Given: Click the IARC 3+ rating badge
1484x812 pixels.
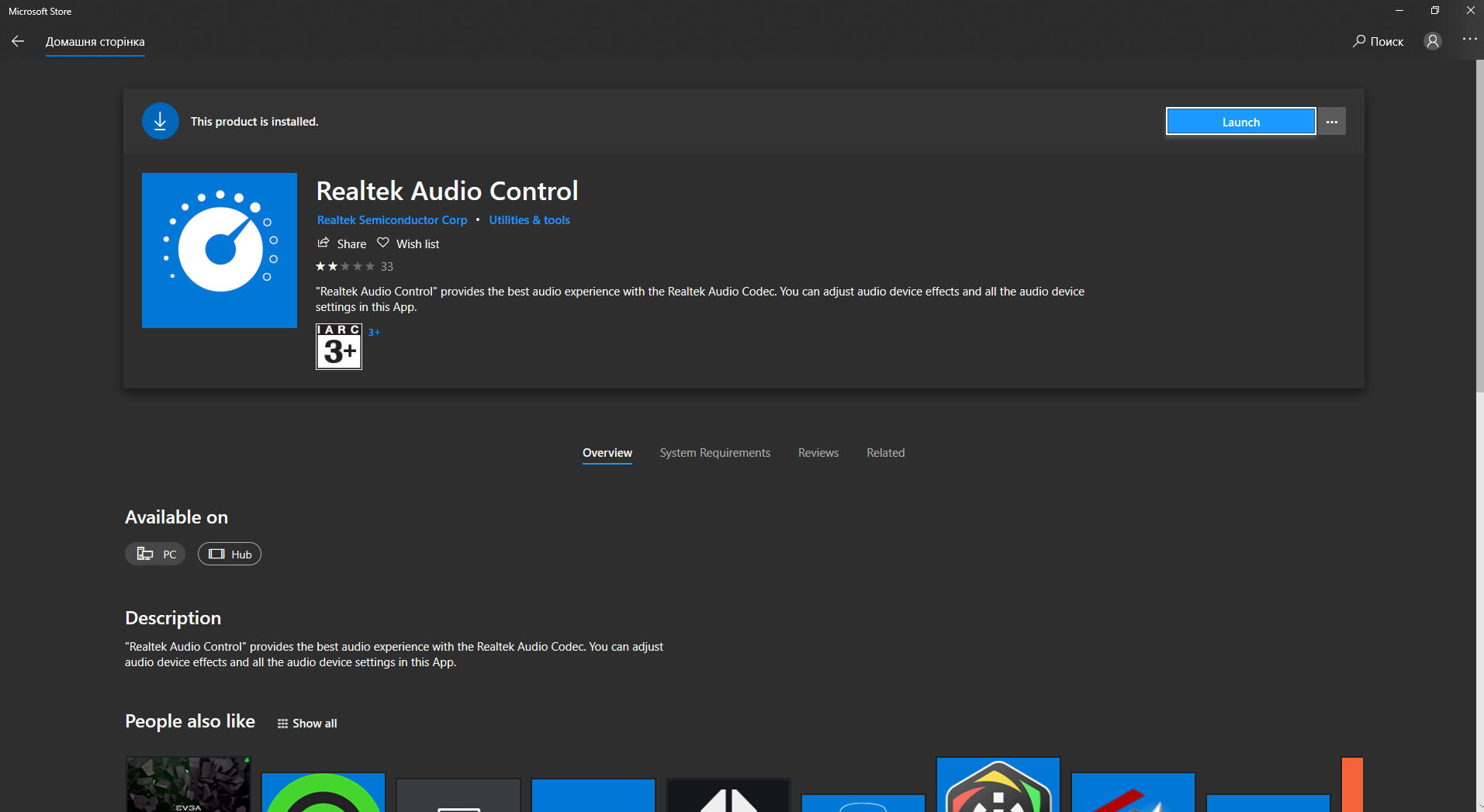Looking at the screenshot, I should click(x=339, y=347).
